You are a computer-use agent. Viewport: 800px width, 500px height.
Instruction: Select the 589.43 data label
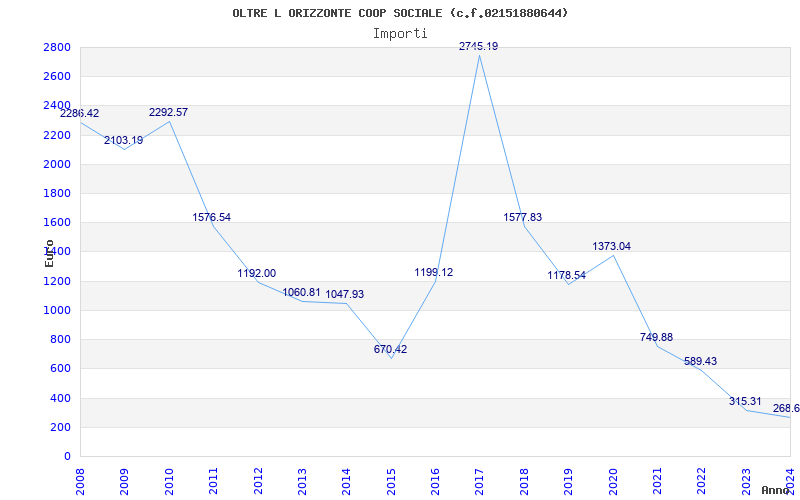[701, 361]
